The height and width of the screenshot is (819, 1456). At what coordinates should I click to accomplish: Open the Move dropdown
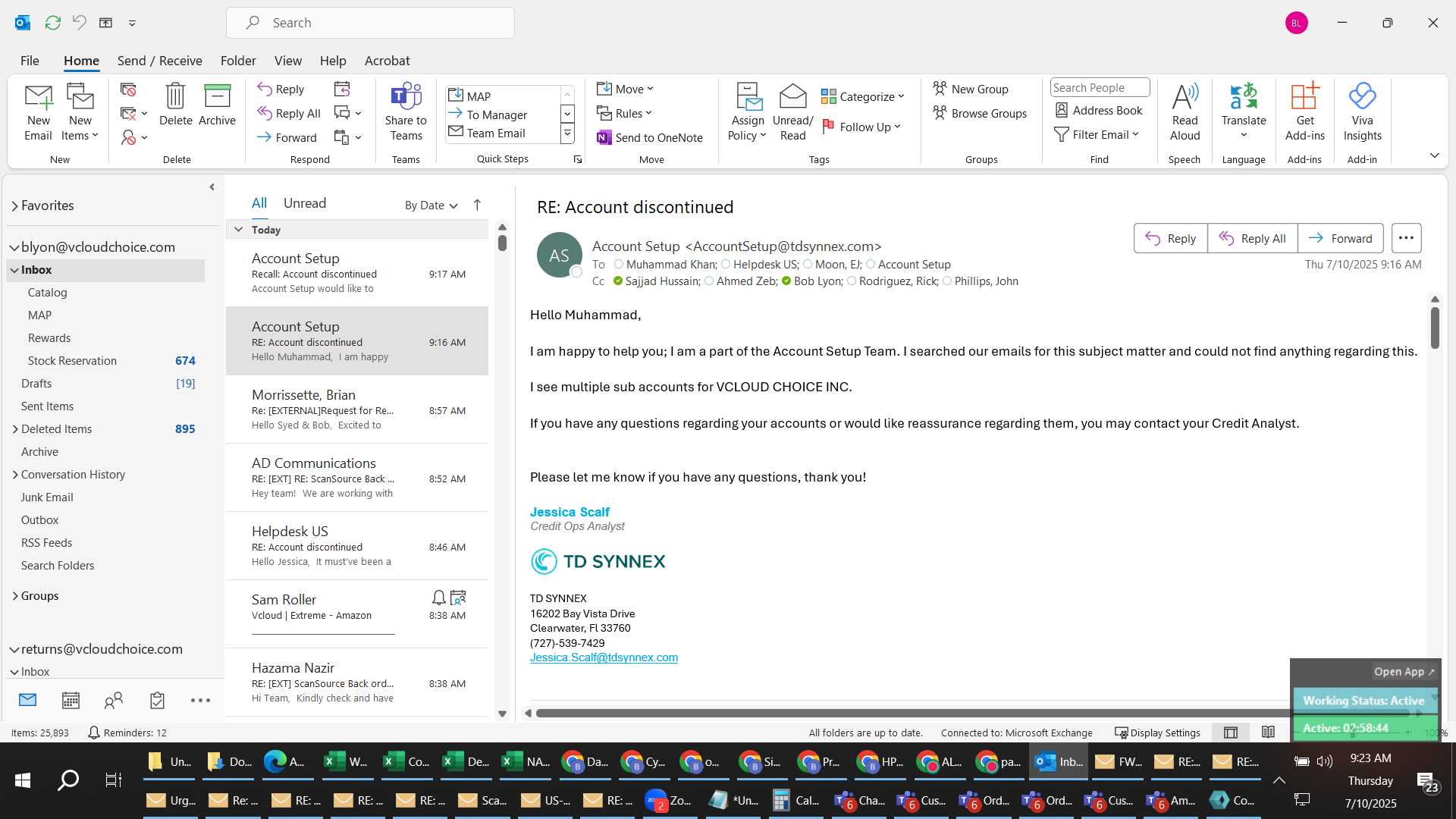pyautogui.click(x=625, y=89)
